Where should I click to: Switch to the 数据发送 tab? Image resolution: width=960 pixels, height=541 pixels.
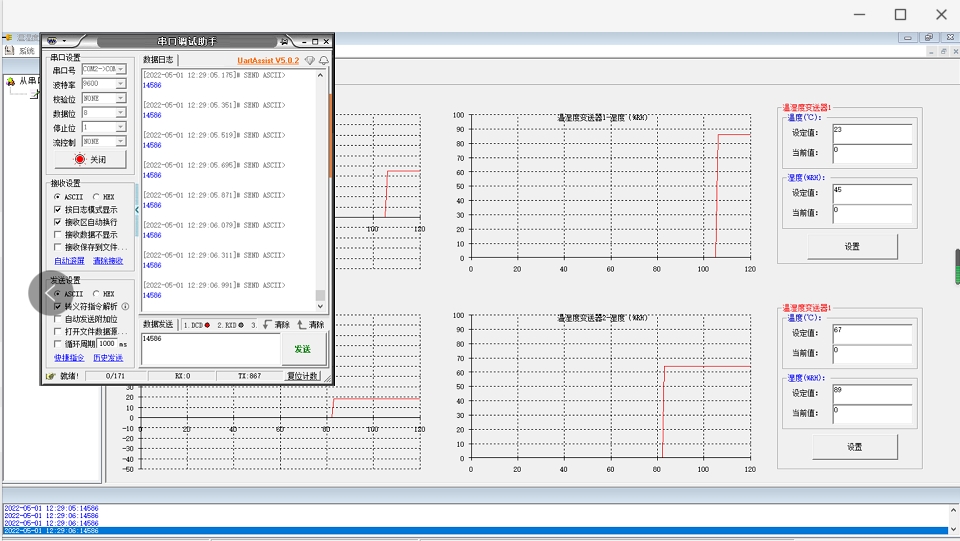tap(159, 325)
